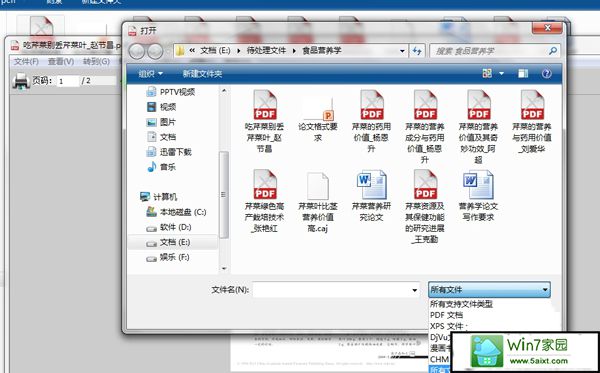The width and height of the screenshot is (600, 373).
Task: Click the page number field in the reader
Action: (x=68, y=81)
